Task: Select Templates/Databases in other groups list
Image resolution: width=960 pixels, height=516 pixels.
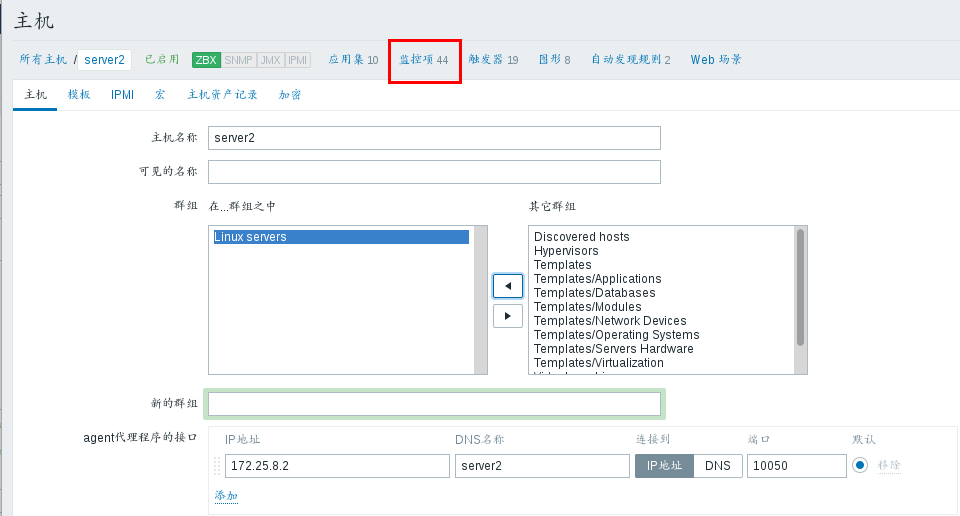Action: click(x=595, y=293)
